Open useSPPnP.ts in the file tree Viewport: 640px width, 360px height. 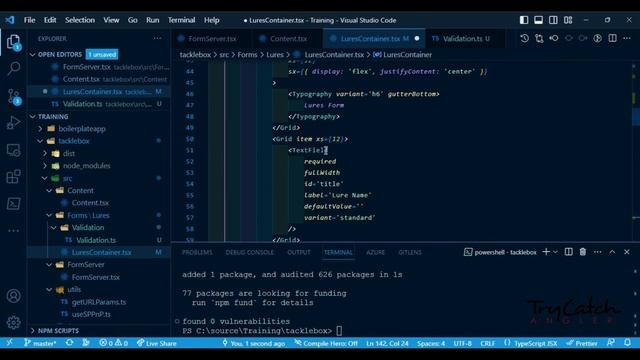coord(91,314)
